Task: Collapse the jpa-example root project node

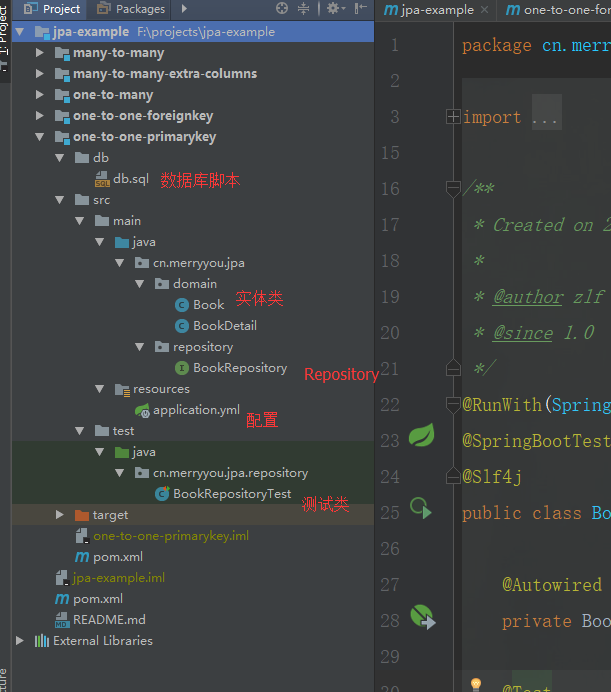Action: [19, 32]
